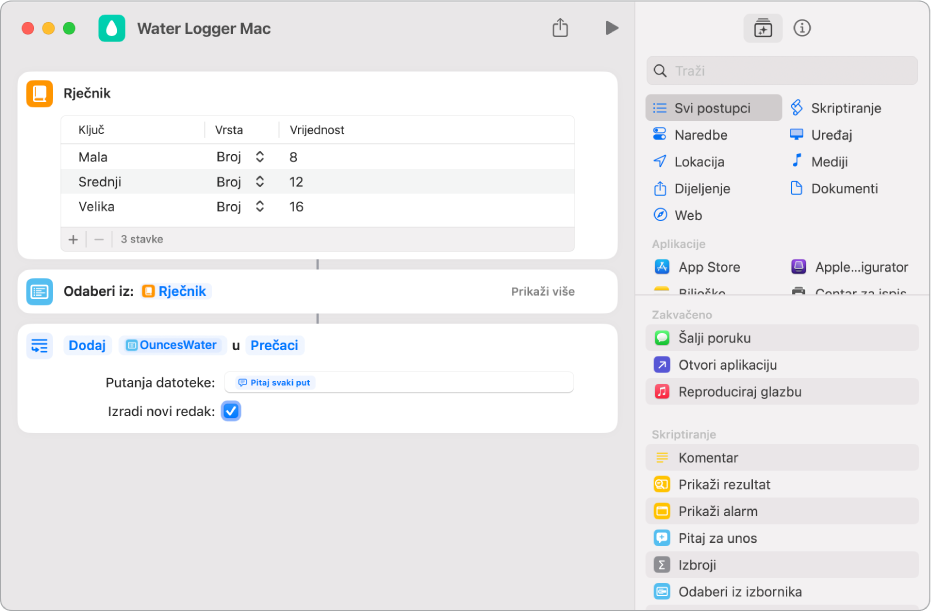
Task: Select Dokumenti category
Action: pyautogui.click(x=834, y=188)
